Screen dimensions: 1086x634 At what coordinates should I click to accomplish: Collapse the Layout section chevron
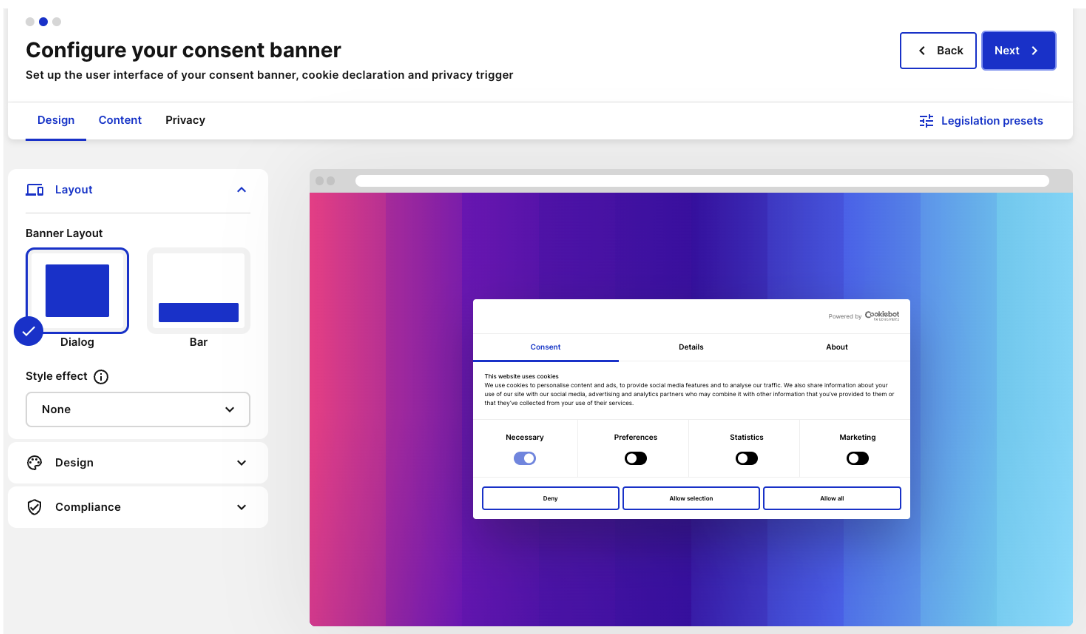[x=241, y=190]
